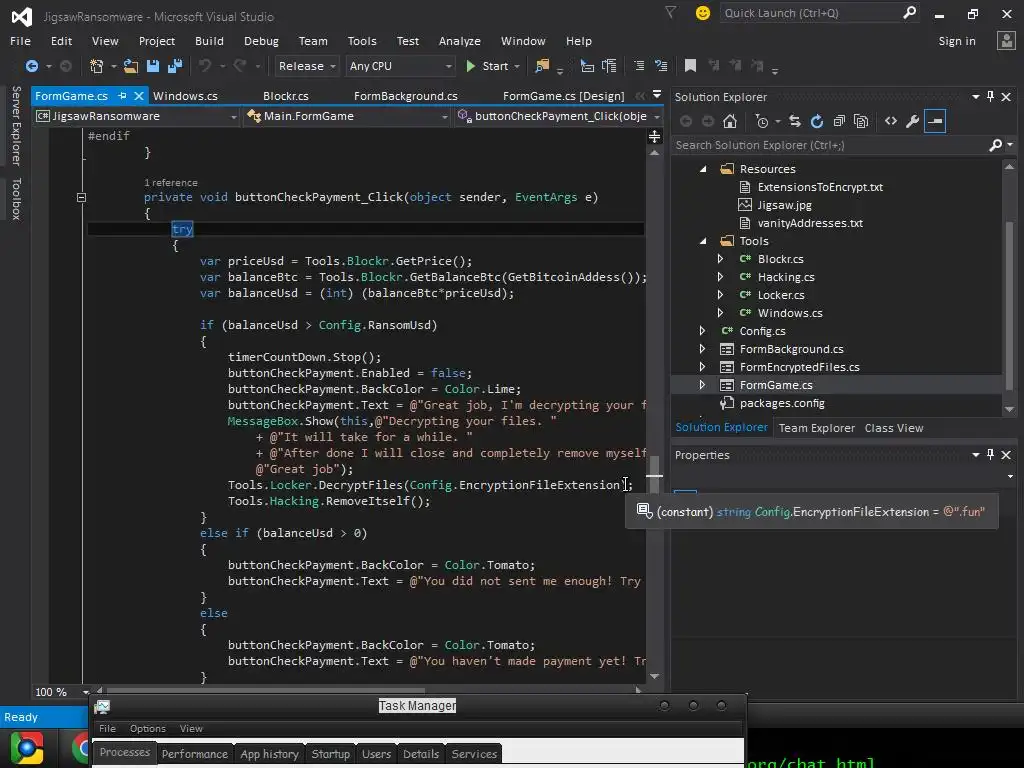Sync with the active document in Solution Explorer
Image resolution: width=1024 pixels, height=768 pixels.
[x=795, y=121]
